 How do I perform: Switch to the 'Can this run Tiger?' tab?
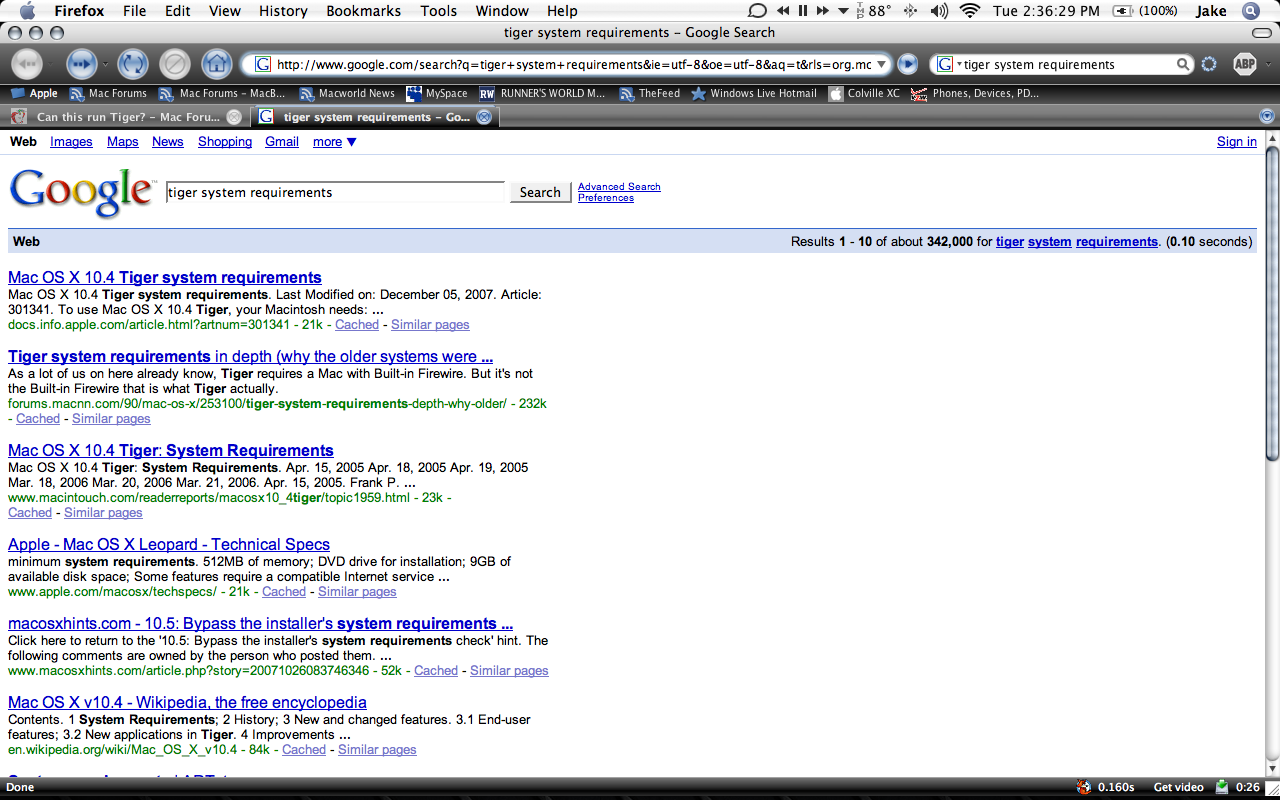[x=125, y=117]
